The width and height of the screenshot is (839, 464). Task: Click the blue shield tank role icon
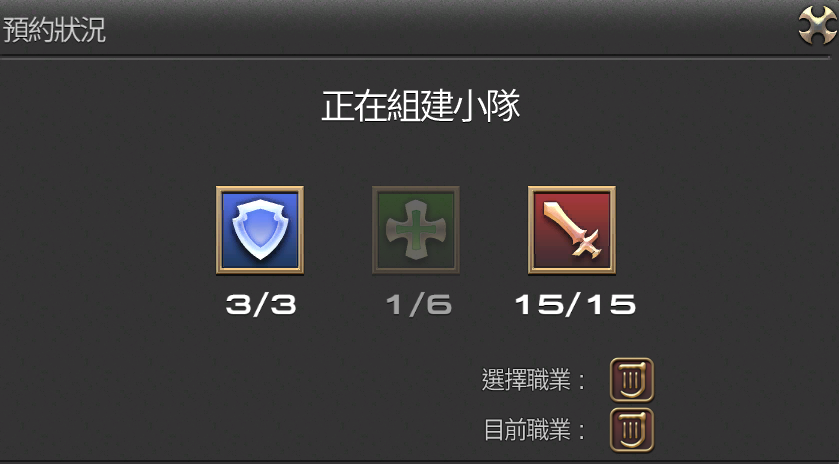pyautogui.click(x=260, y=230)
